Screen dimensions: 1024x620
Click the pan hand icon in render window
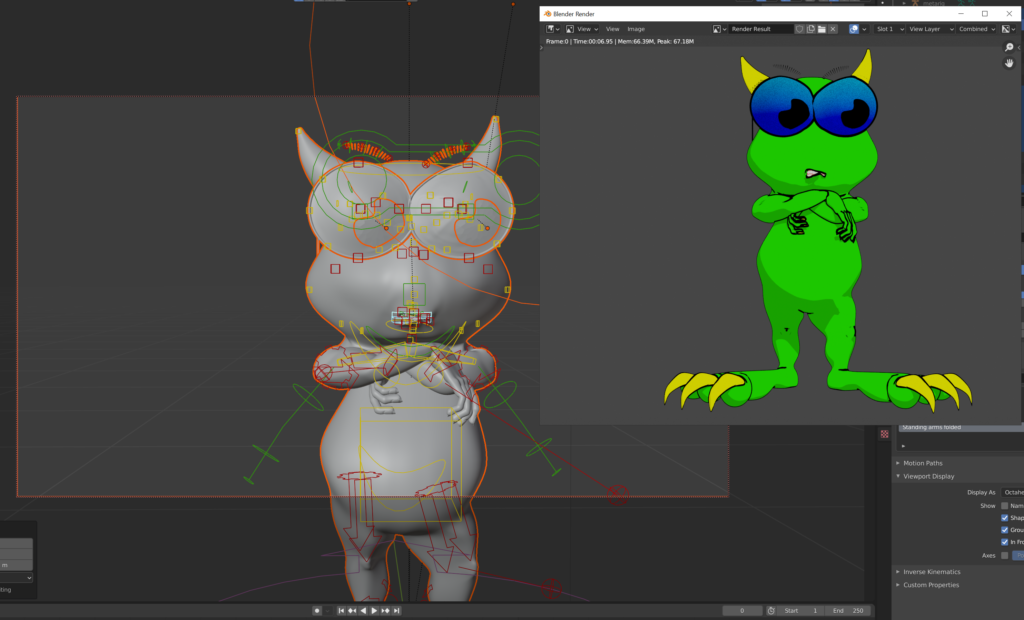coord(1009,64)
